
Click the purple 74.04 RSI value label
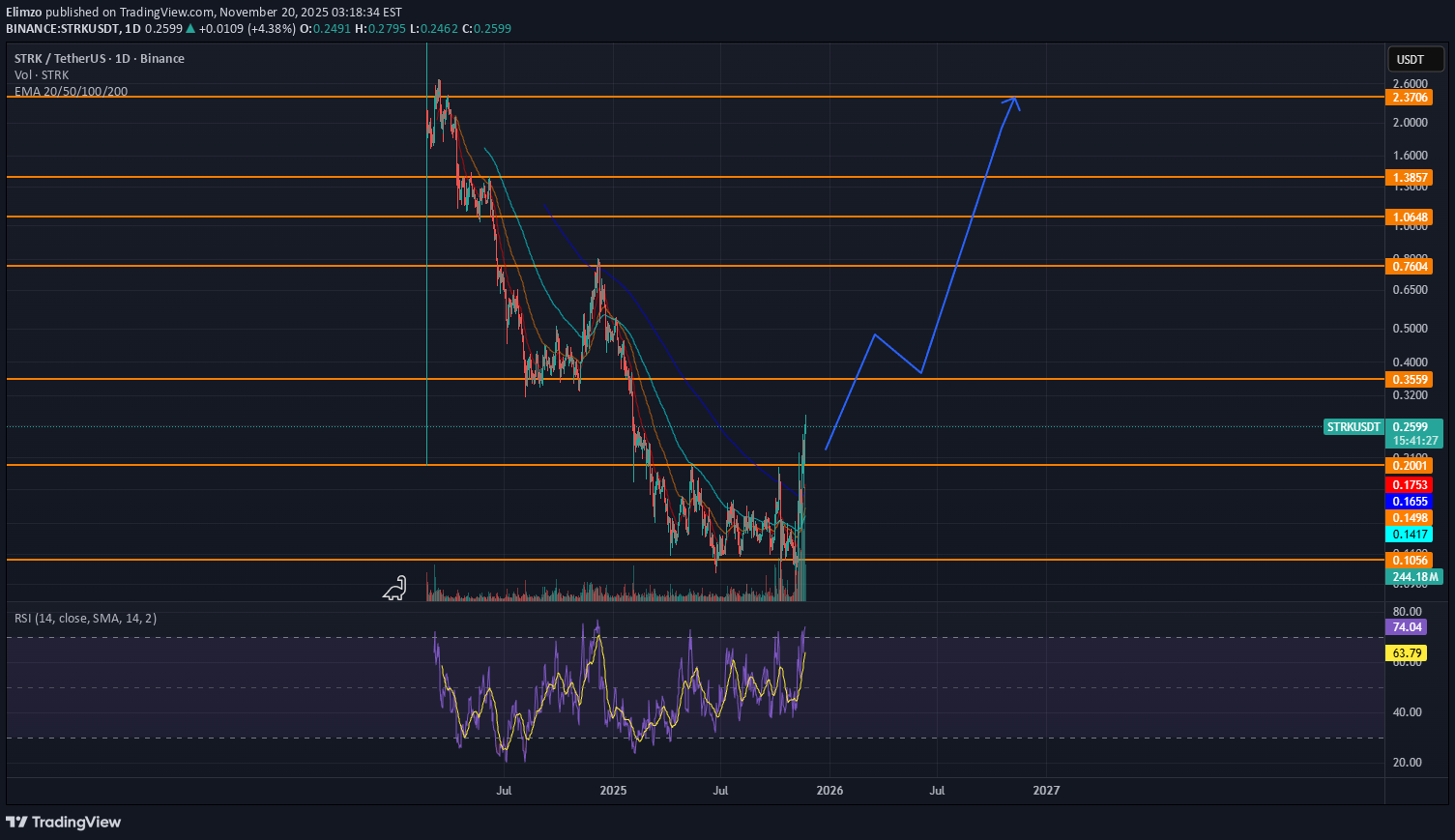(1406, 627)
